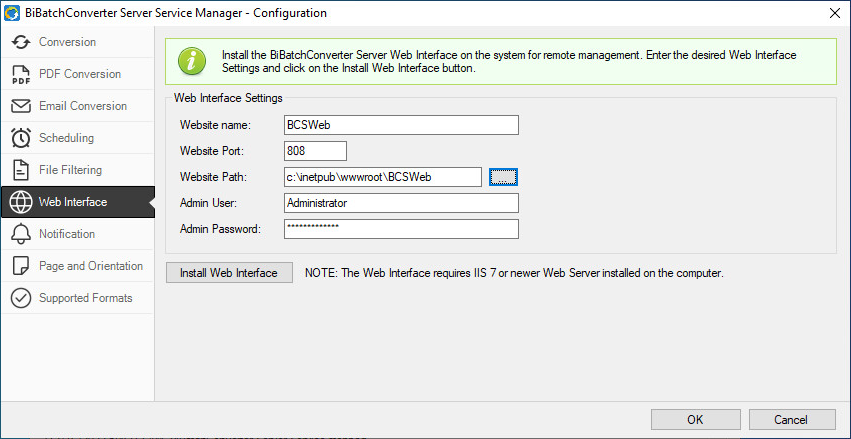View the Supported Formats section
The image size is (851, 439).
tap(78, 298)
